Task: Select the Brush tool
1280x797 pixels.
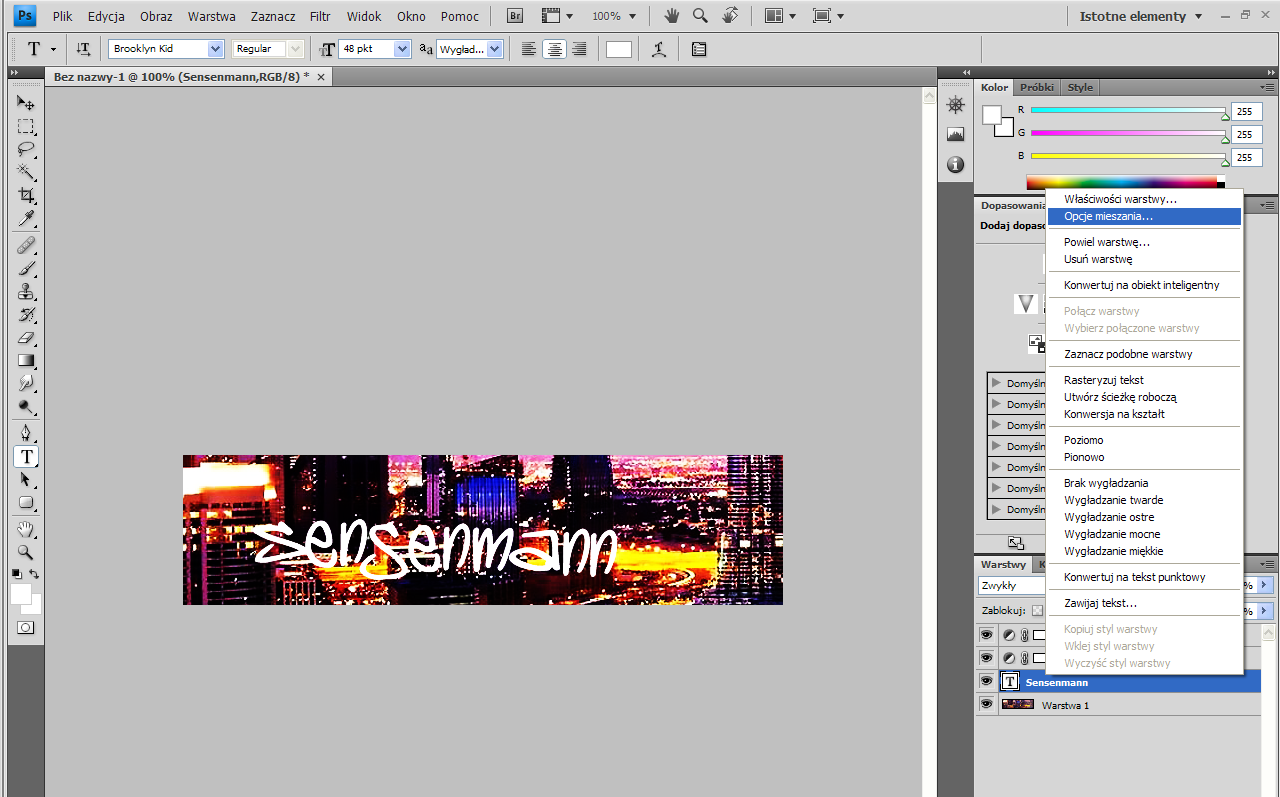Action: (26, 269)
